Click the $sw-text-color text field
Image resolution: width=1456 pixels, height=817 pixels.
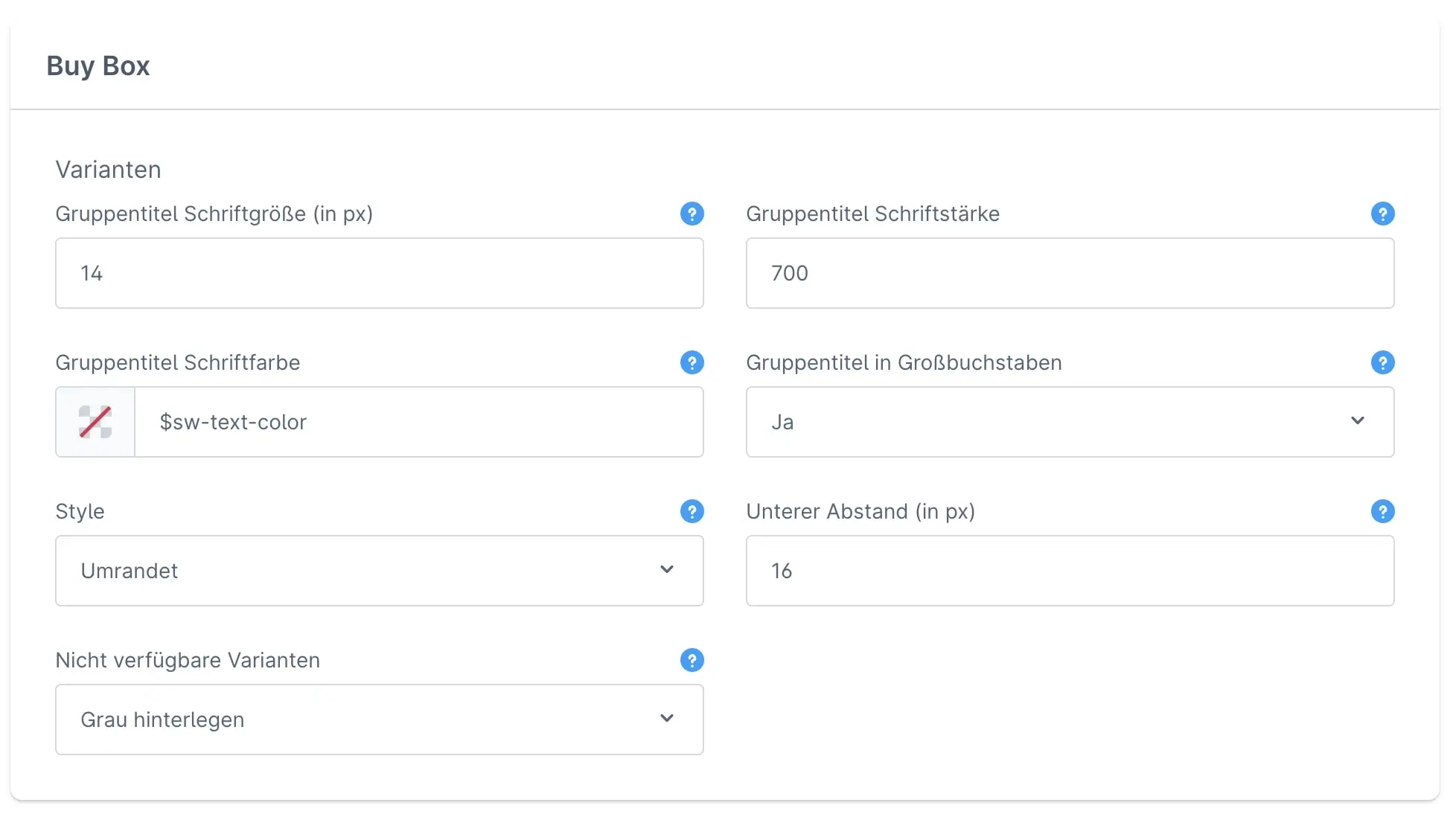pyautogui.click(x=418, y=422)
